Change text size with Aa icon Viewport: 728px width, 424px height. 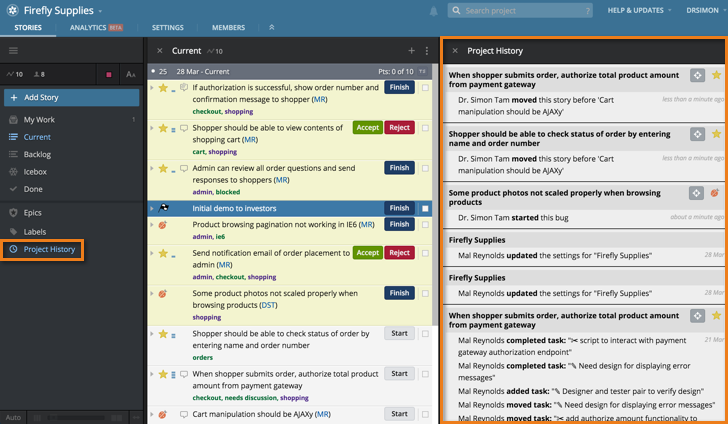point(131,74)
